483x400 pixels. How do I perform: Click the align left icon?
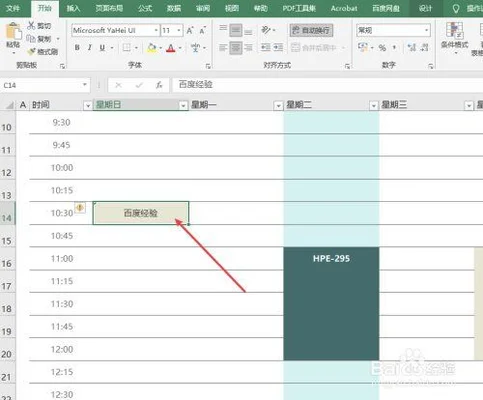click(223, 48)
